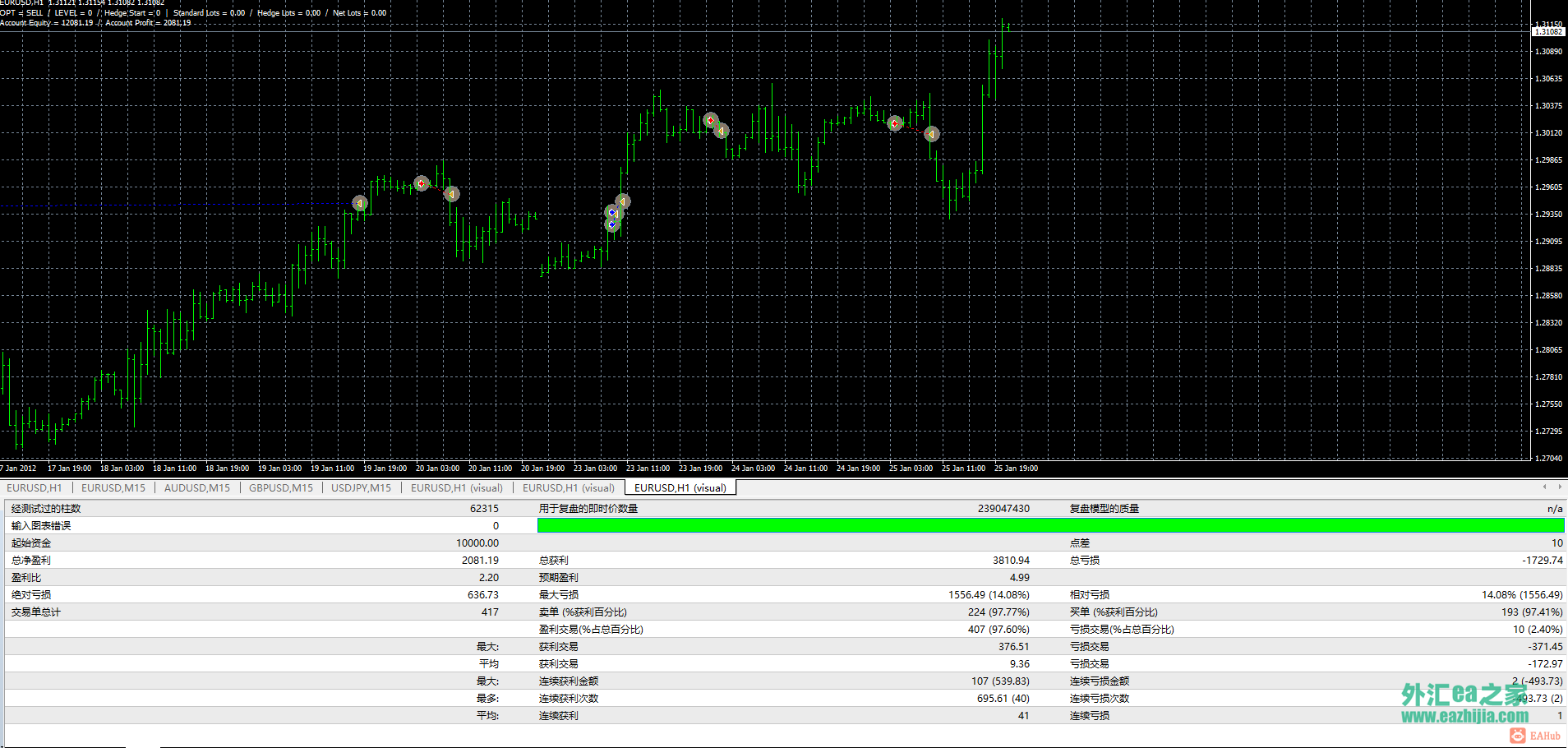
Task: Click the bars tested value 62315
Action: click(x=484, y=509)
